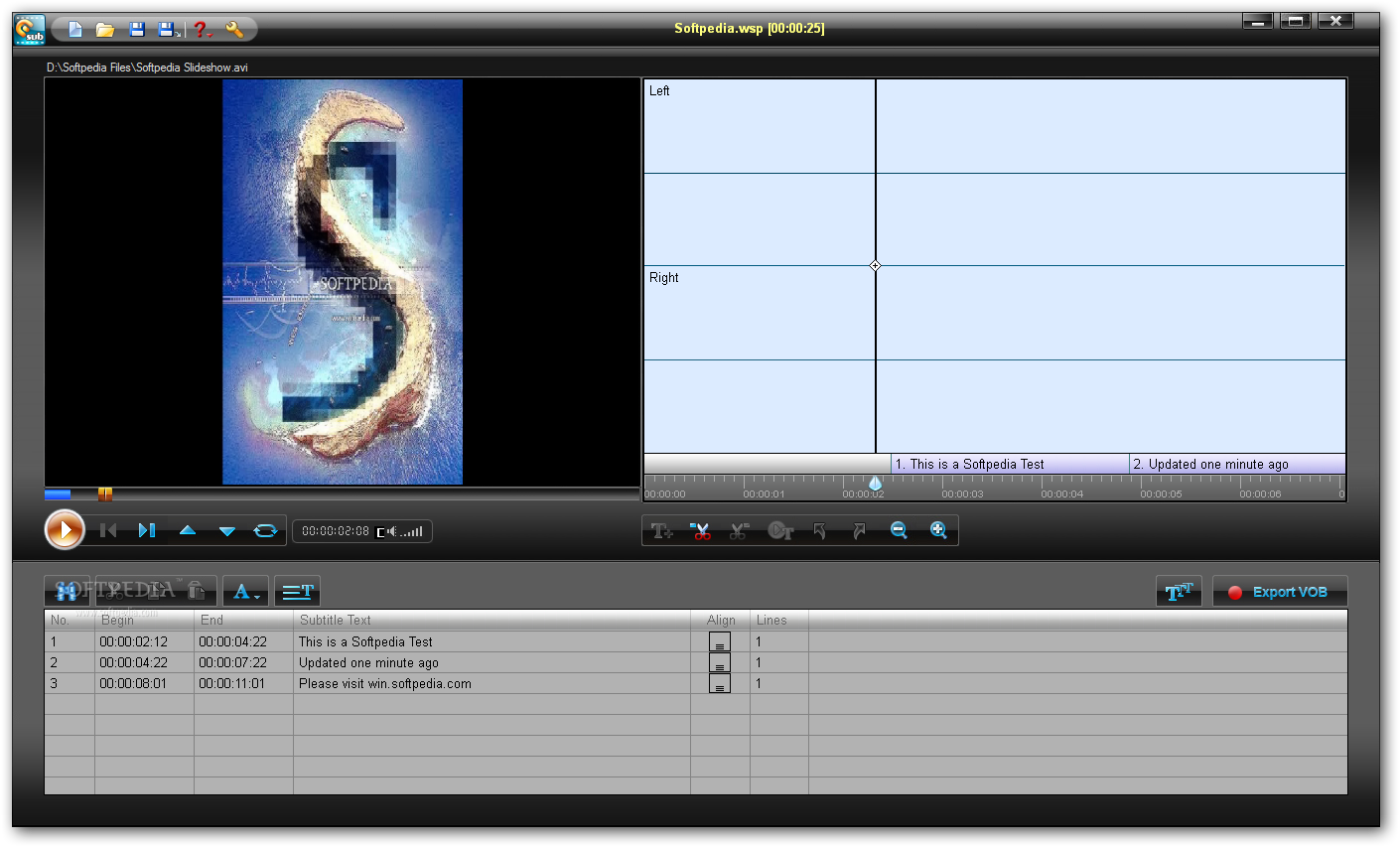
Task: Jump to previous frame with skip-back button
Action: click(109, 530)
